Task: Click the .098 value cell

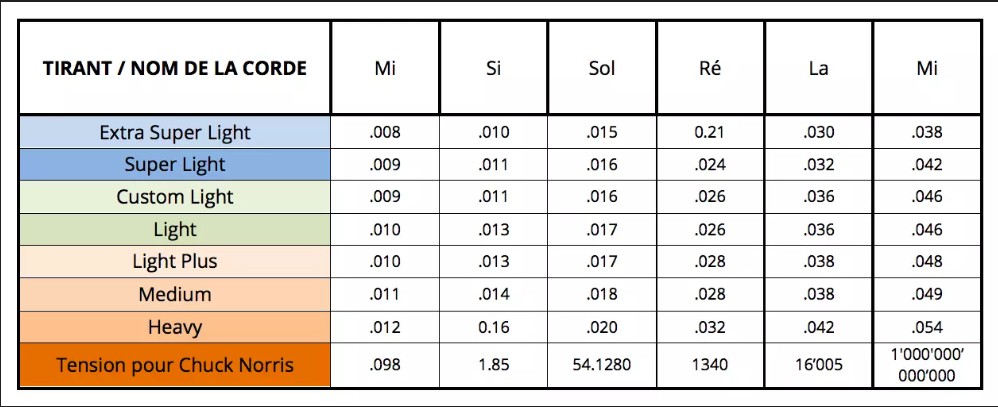Action: click(385, 365)
